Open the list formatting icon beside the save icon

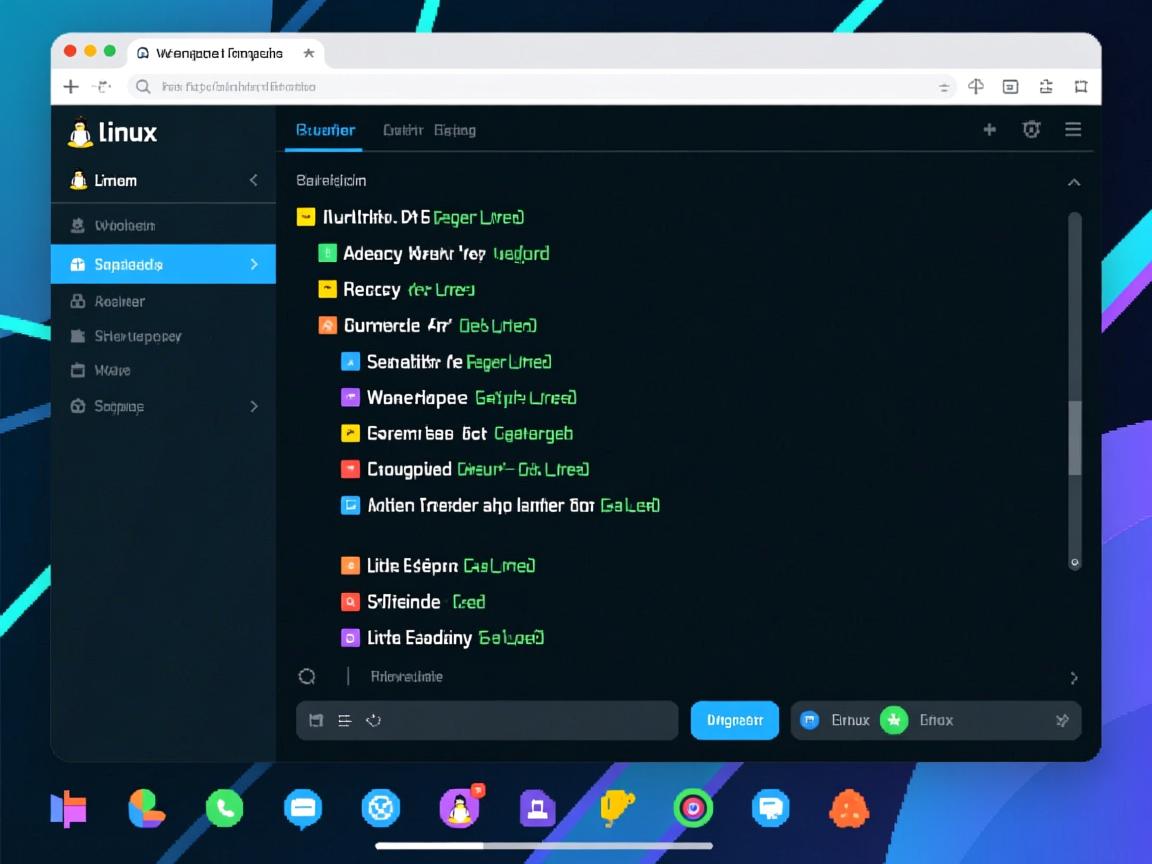point(343,719)
